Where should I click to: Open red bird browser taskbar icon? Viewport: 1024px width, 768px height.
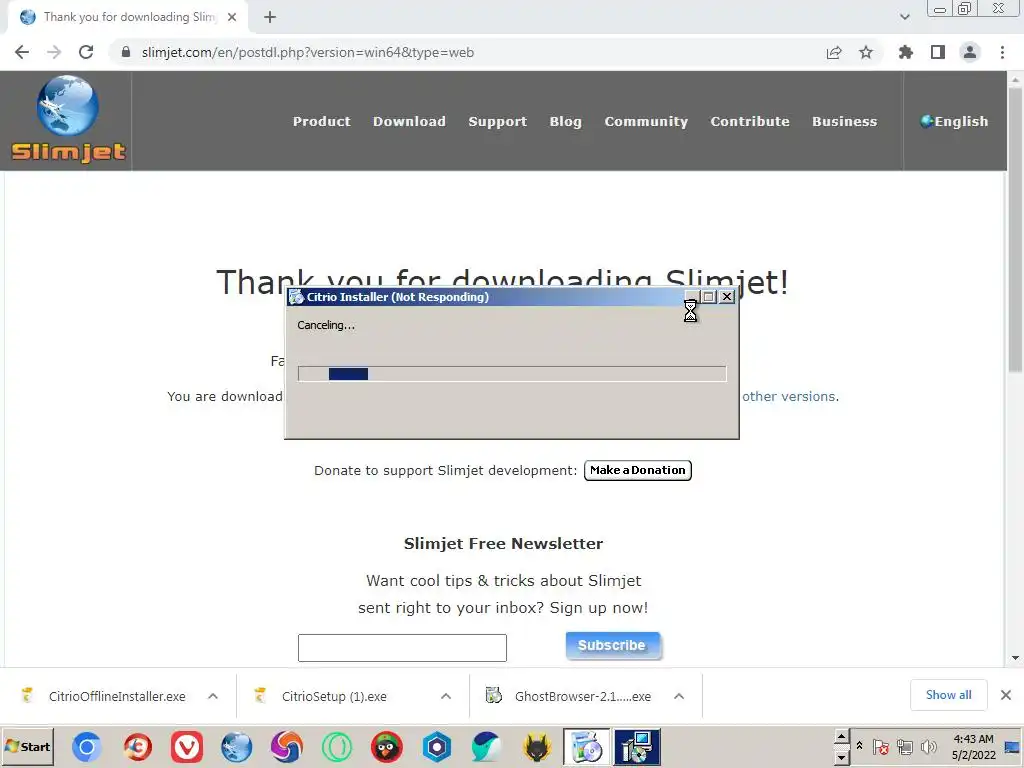pyautogui.click(x=387, y=747)
